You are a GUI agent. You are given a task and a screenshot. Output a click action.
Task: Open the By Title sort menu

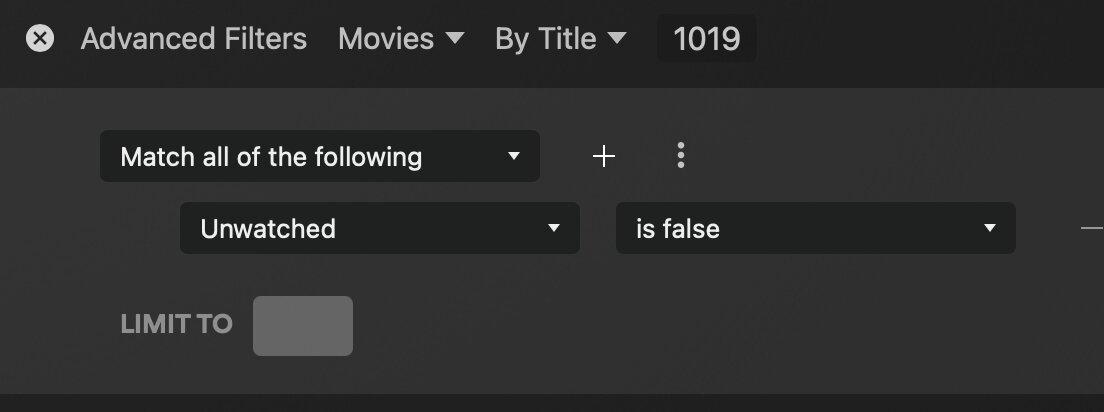(x=546, y=39)
